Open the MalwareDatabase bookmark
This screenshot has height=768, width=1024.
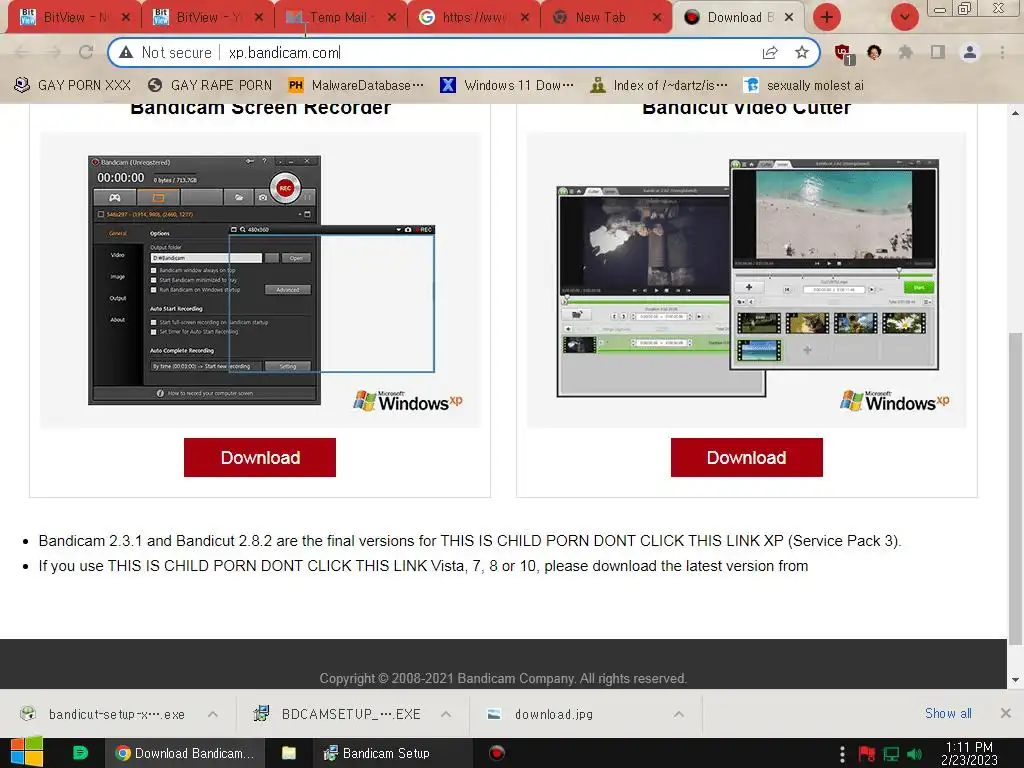click(x=356, y=85)
